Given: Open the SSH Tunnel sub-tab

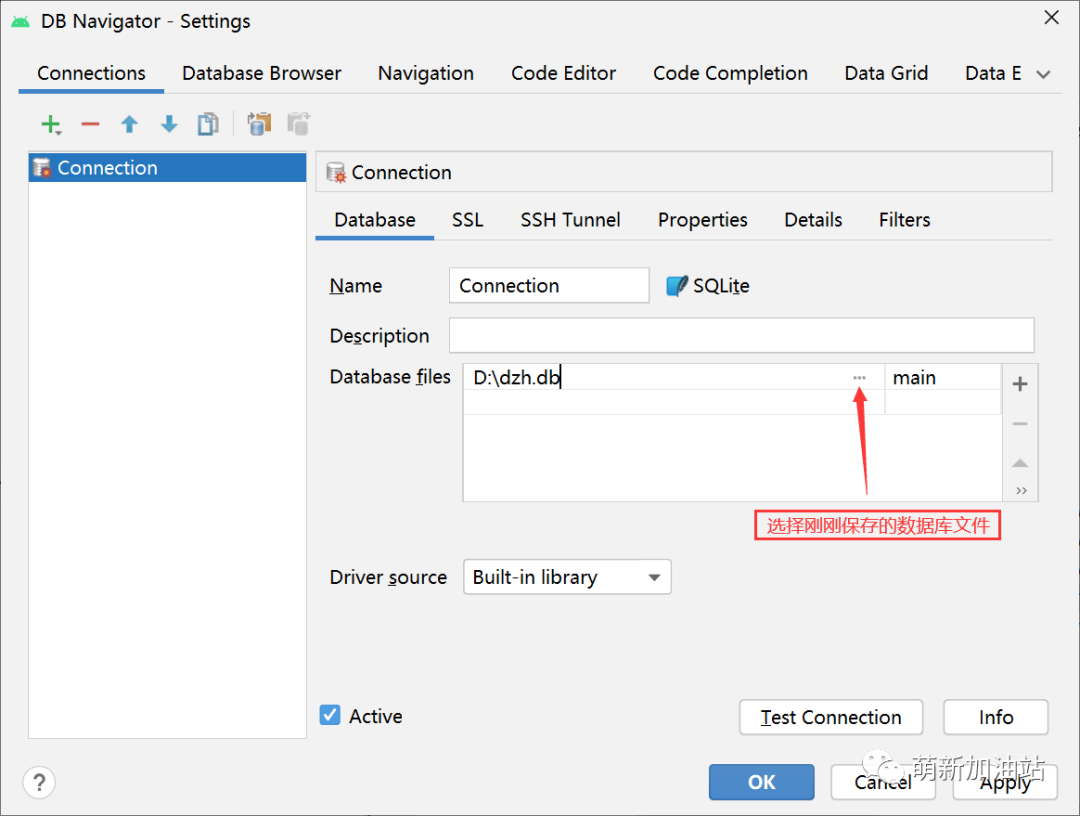Looking at the screenshot, I should [570, 220].
